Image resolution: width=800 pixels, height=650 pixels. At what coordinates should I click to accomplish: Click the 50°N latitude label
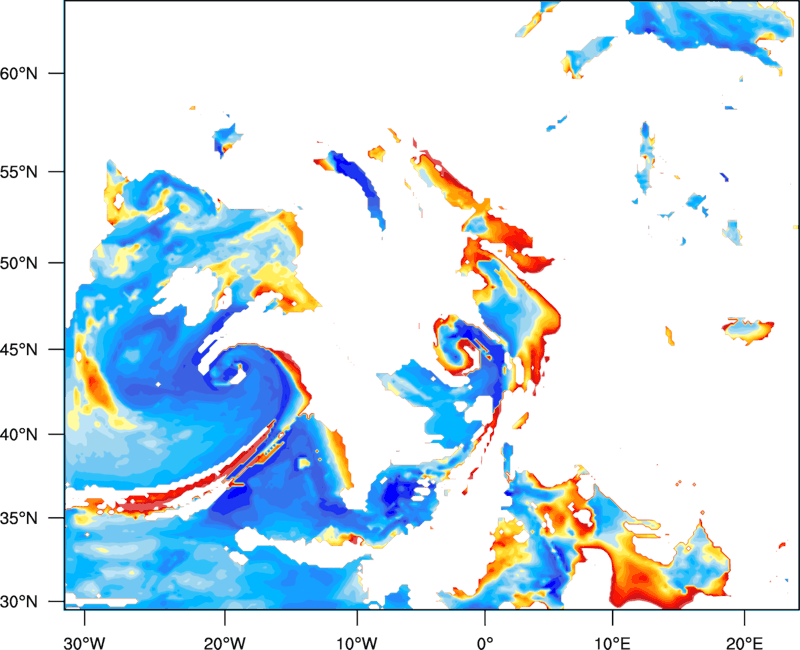pos(19,263)
